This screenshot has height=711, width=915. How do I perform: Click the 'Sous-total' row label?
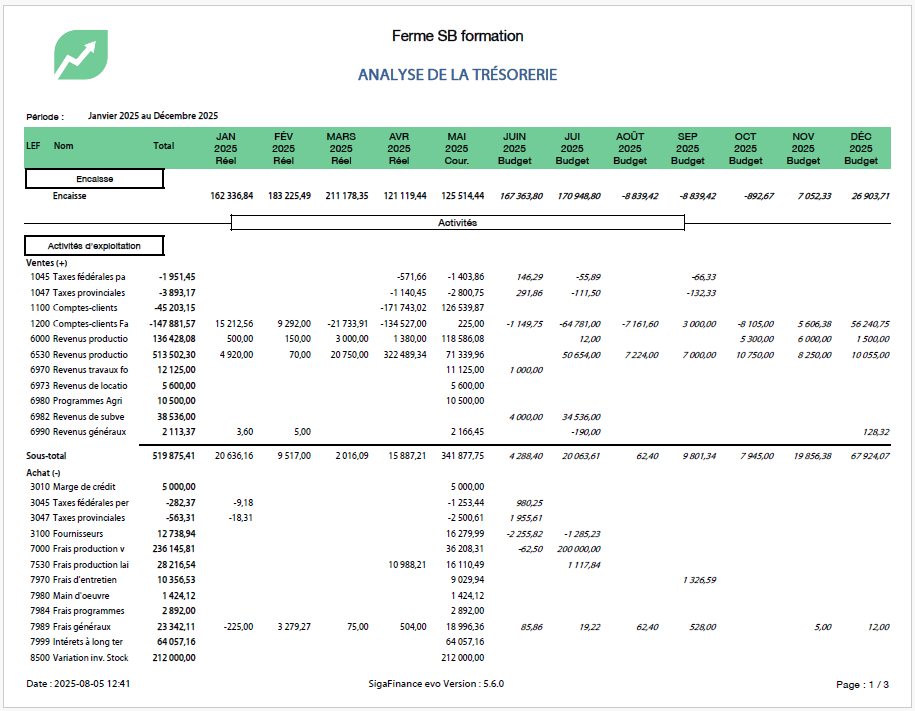[x=46, y=455]
